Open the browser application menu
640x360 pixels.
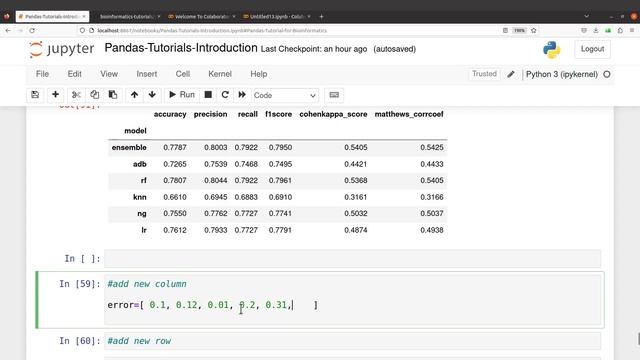(632, 31)
